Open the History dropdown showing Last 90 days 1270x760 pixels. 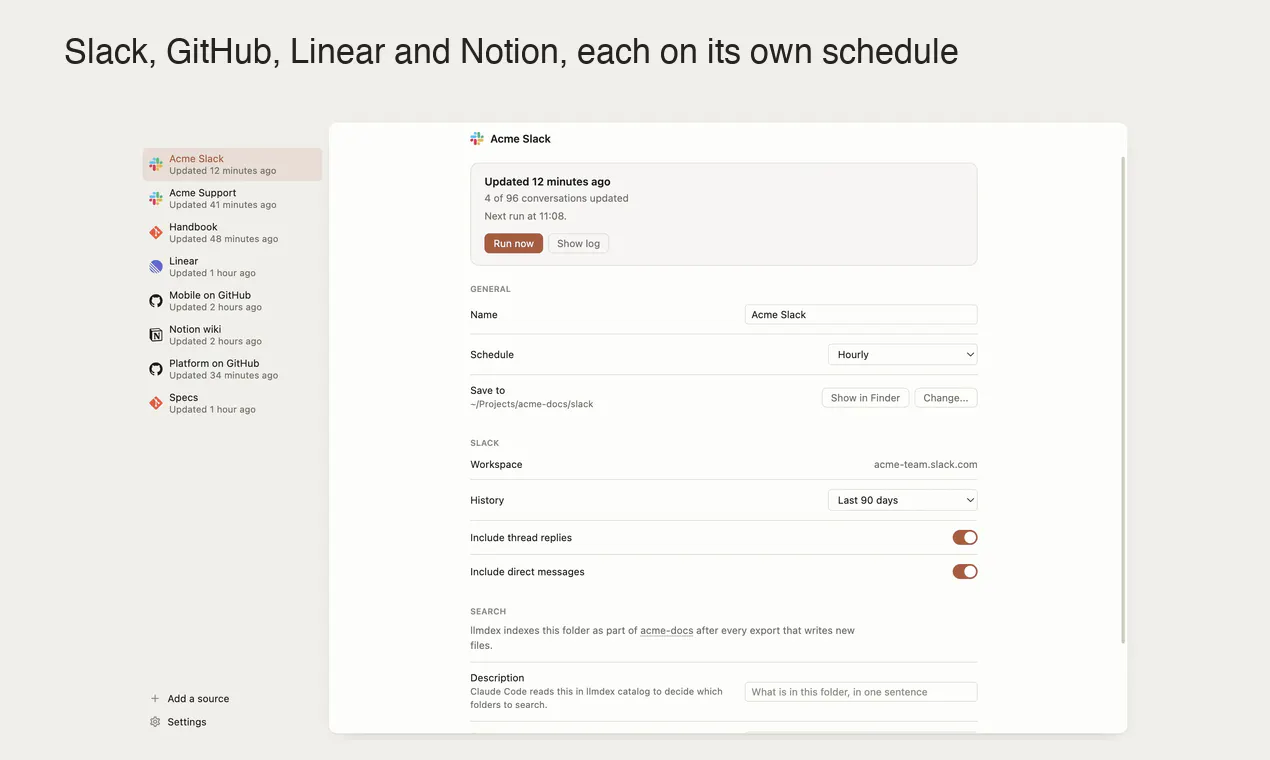pos(902,500)
